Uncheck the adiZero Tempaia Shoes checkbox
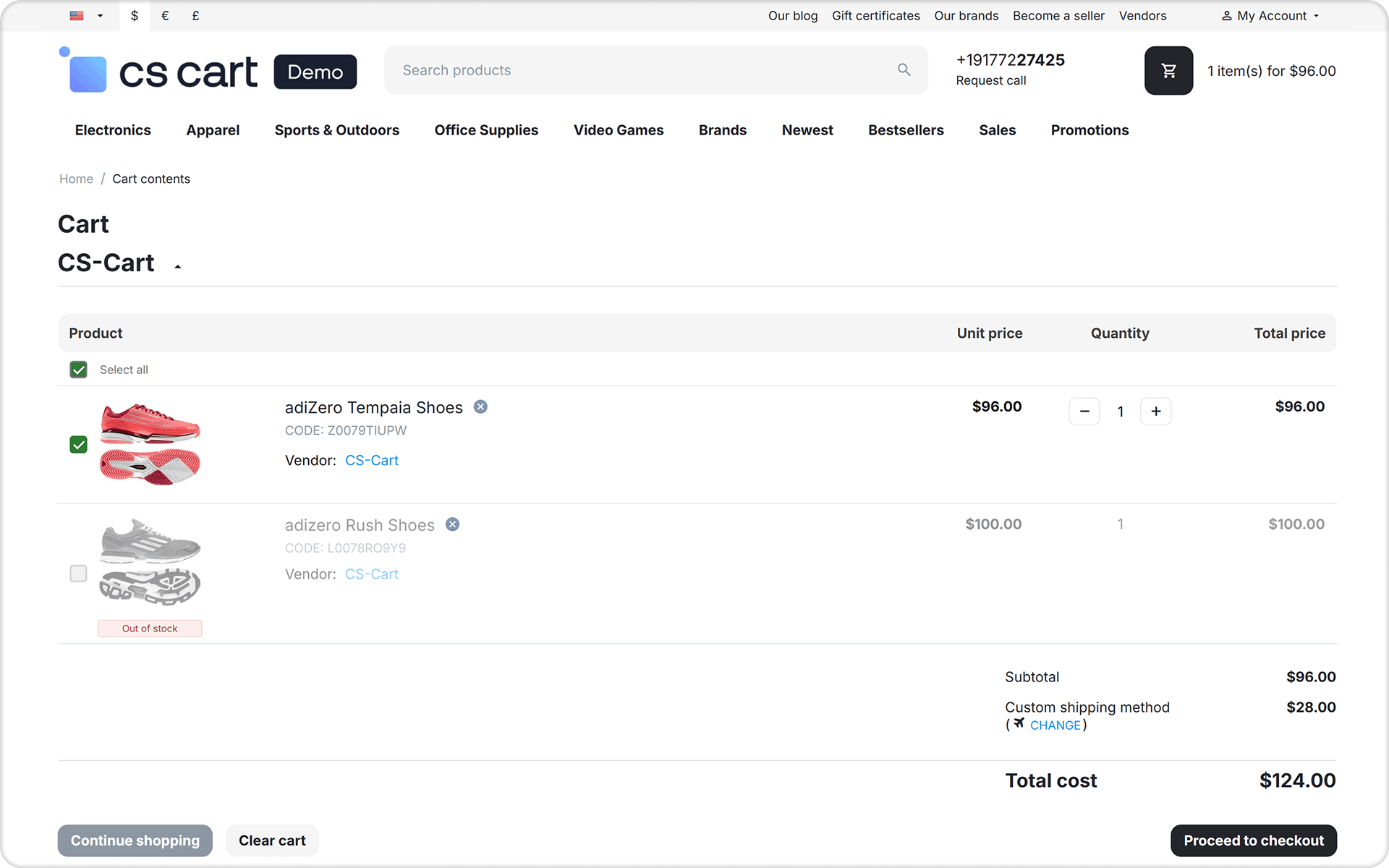The width and height of the screenshot is (1389, 868). [x=78, y=444]
